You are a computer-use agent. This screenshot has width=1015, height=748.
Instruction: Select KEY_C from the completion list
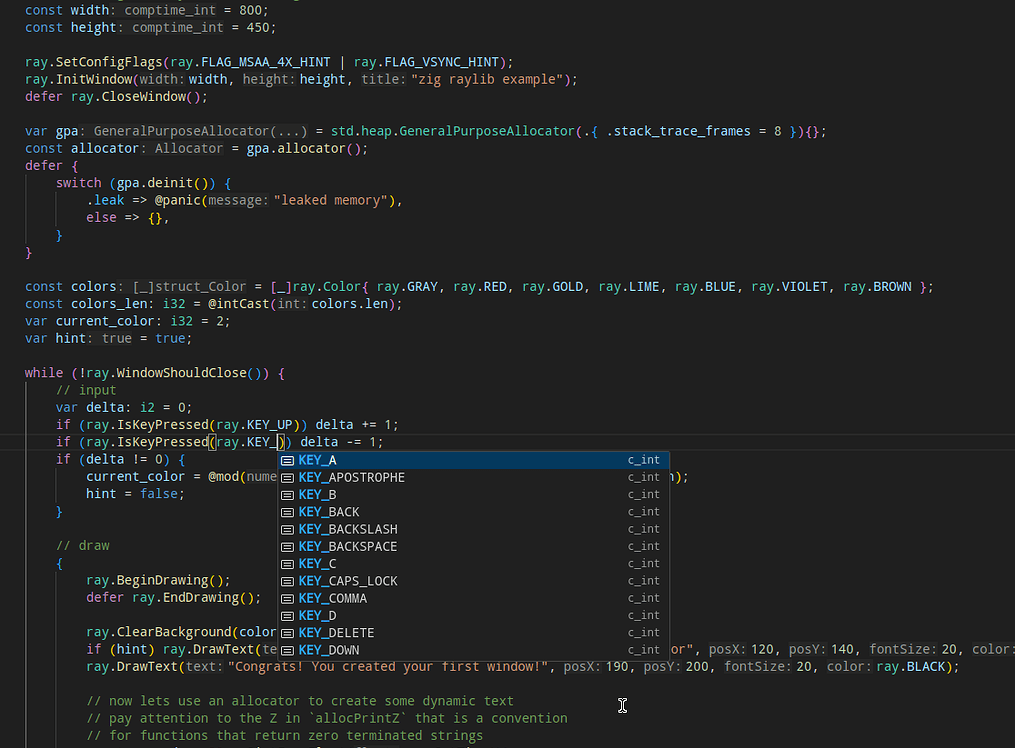point(318,563)
